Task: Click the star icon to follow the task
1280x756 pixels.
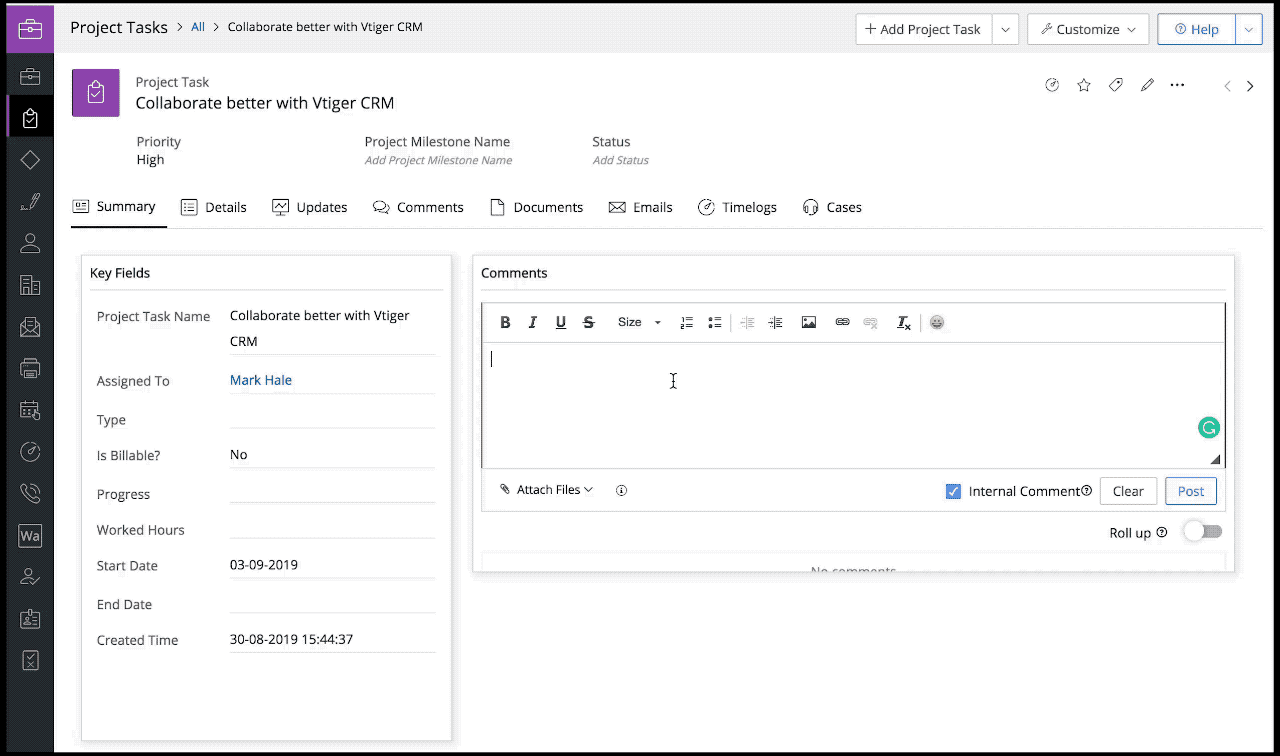Action: click(1084, 85)
